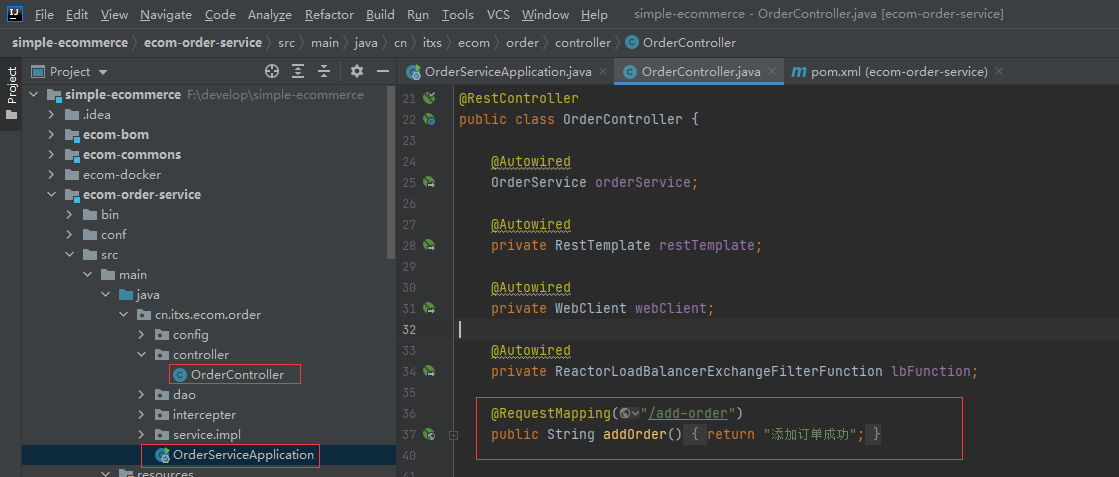Click autowired gutter icon for restTemplate line 28

429,245
